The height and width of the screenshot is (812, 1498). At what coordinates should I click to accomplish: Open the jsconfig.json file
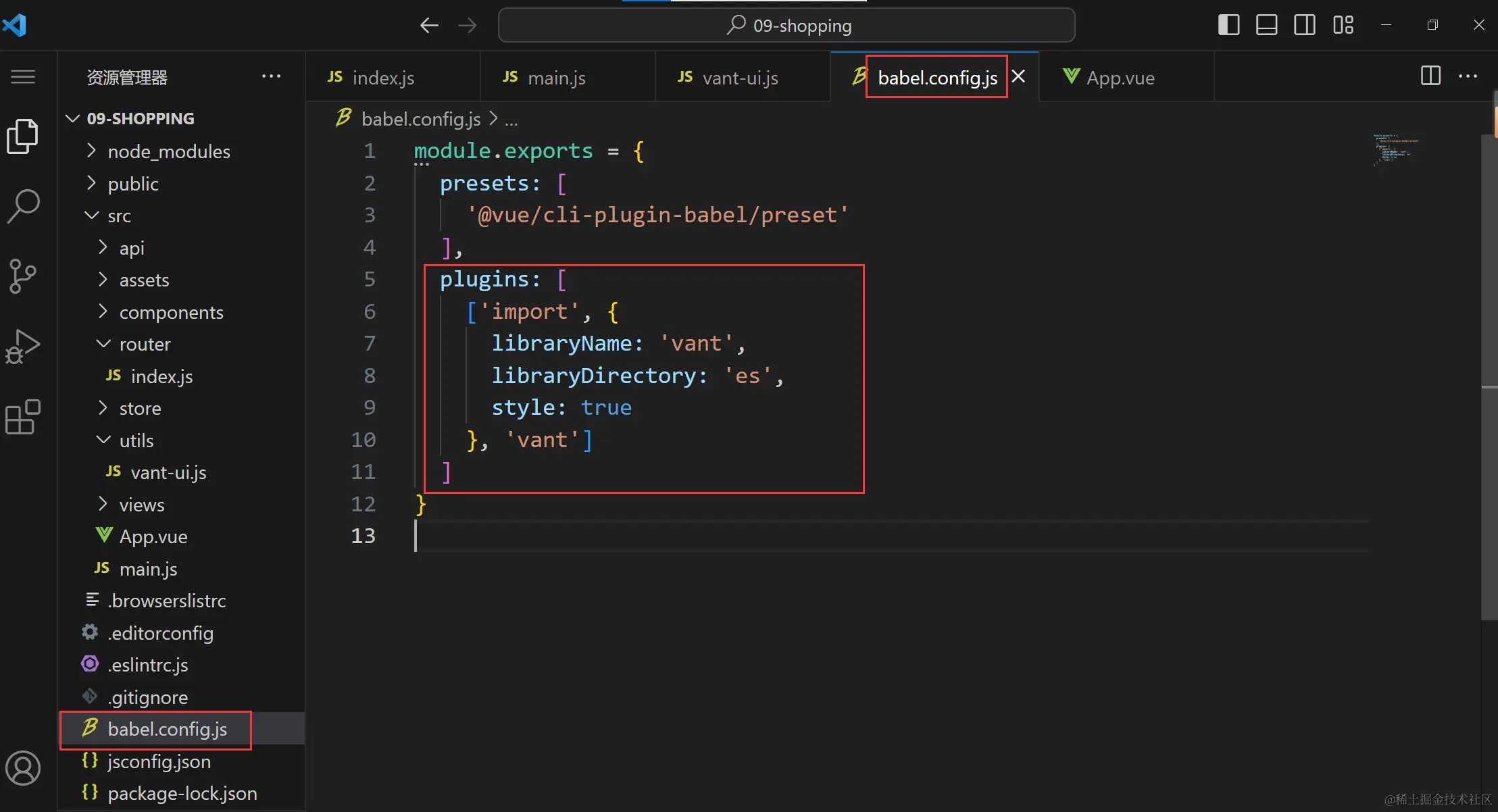(182, 761)
